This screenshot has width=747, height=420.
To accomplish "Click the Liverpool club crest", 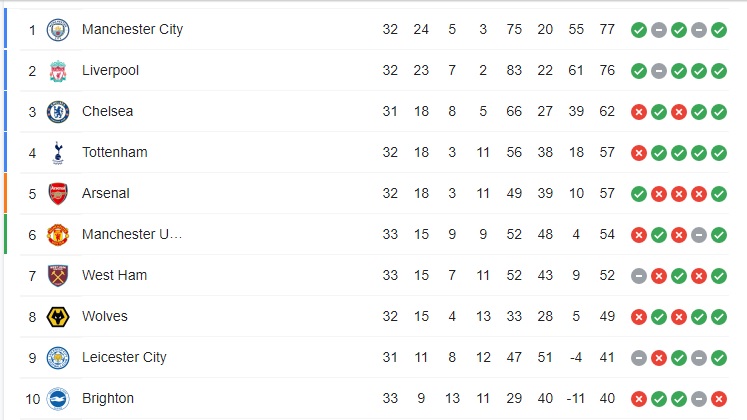I will [58, 70].
